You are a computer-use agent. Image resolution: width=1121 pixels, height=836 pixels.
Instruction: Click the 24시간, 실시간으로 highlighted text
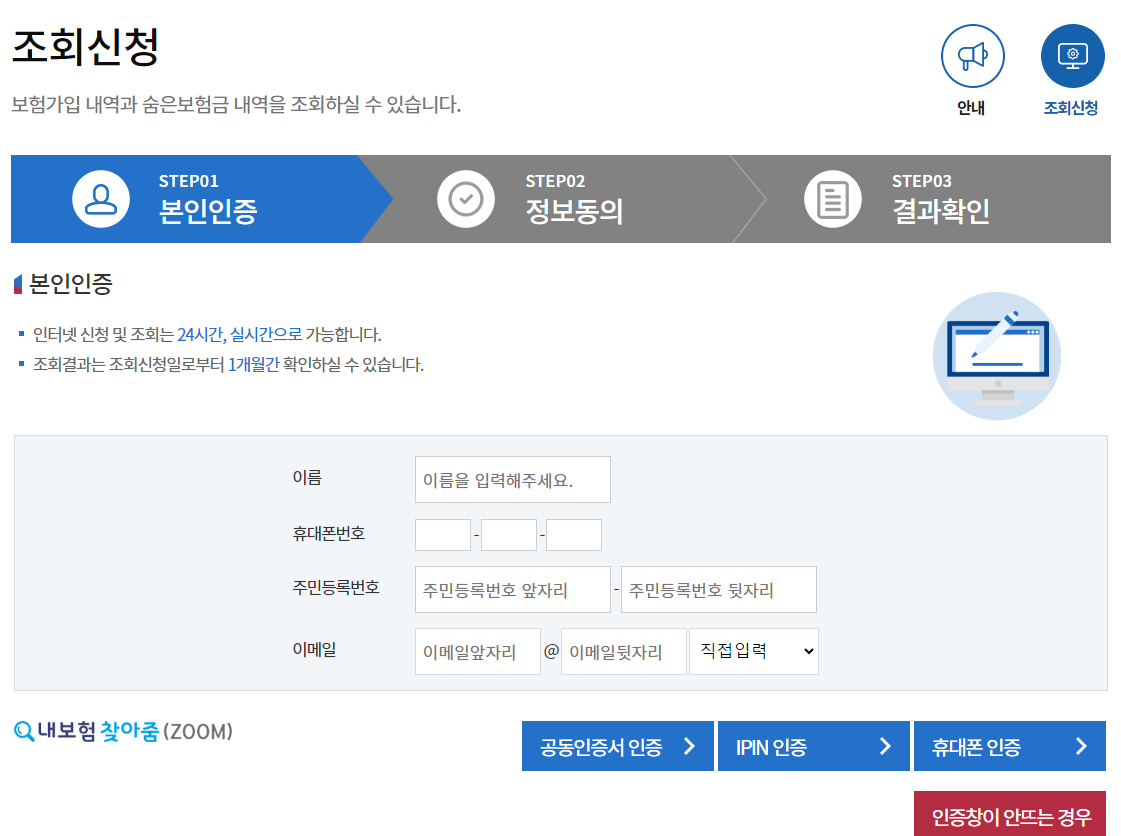click(x=239, y=335)
